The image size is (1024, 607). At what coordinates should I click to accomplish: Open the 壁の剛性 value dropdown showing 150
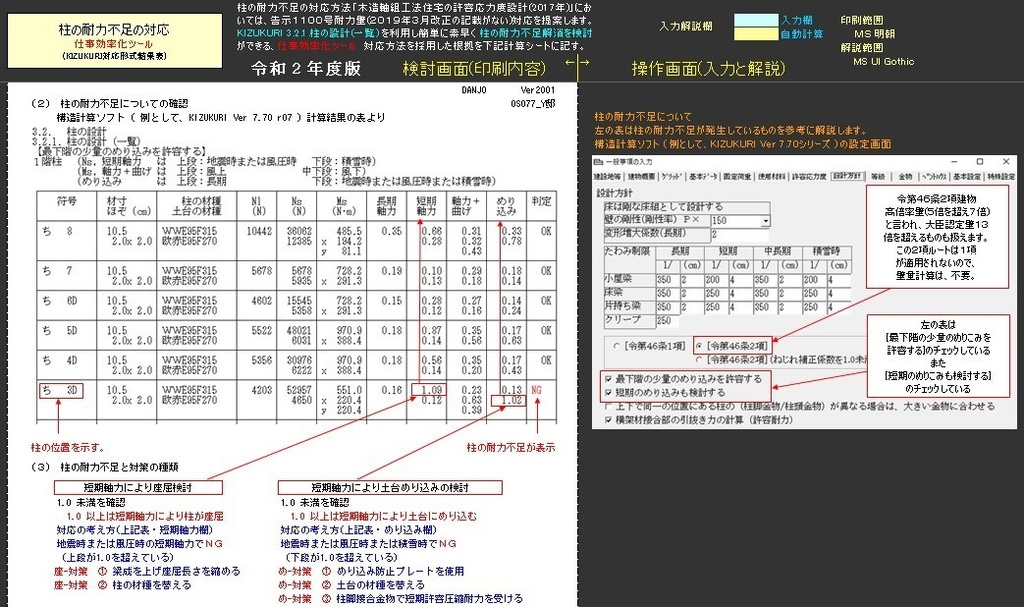pos(765,221)
